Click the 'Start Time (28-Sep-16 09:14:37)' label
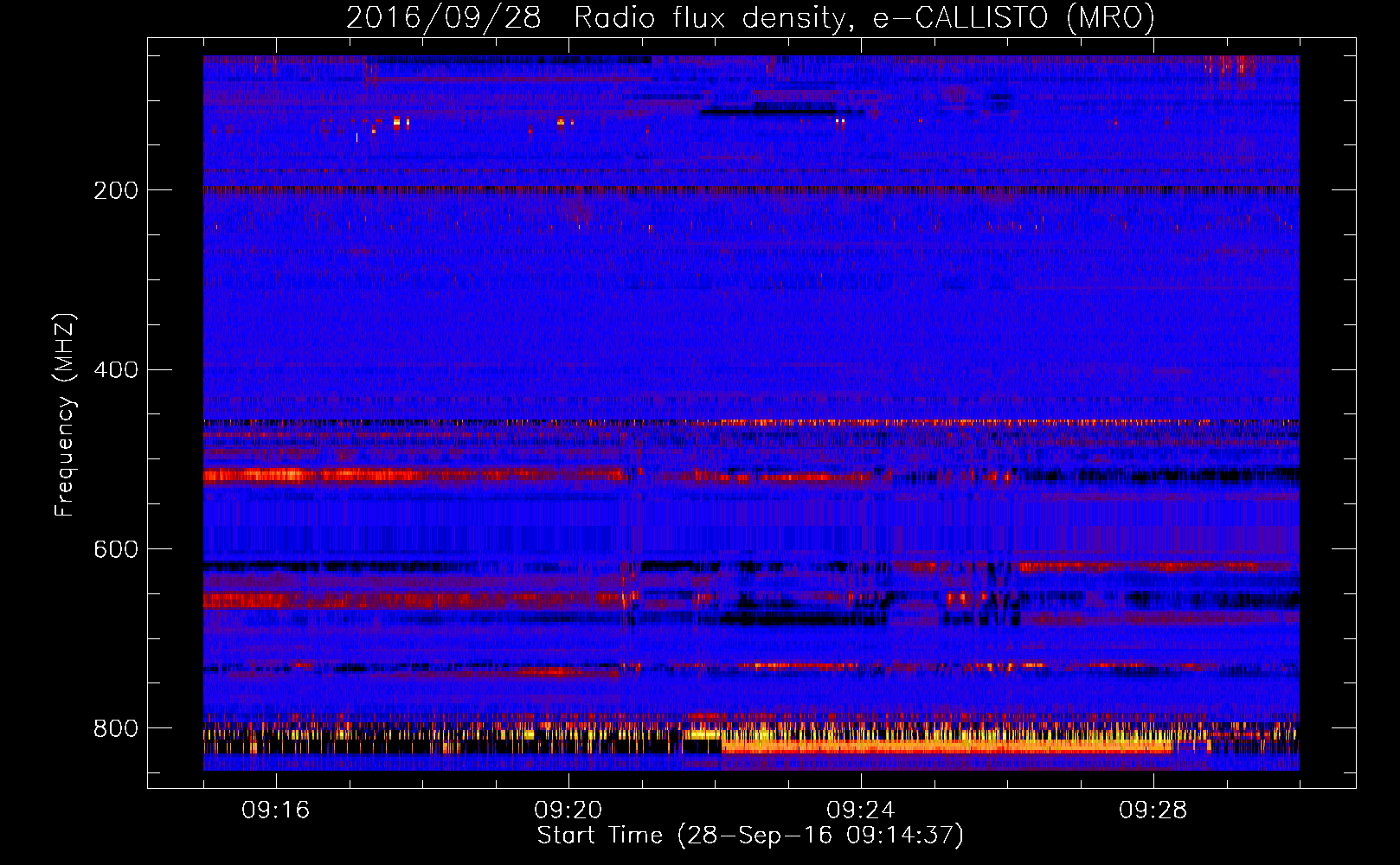Image resolution: width=1400 pixels, height=865 pixels. click(x=750, y=836)
